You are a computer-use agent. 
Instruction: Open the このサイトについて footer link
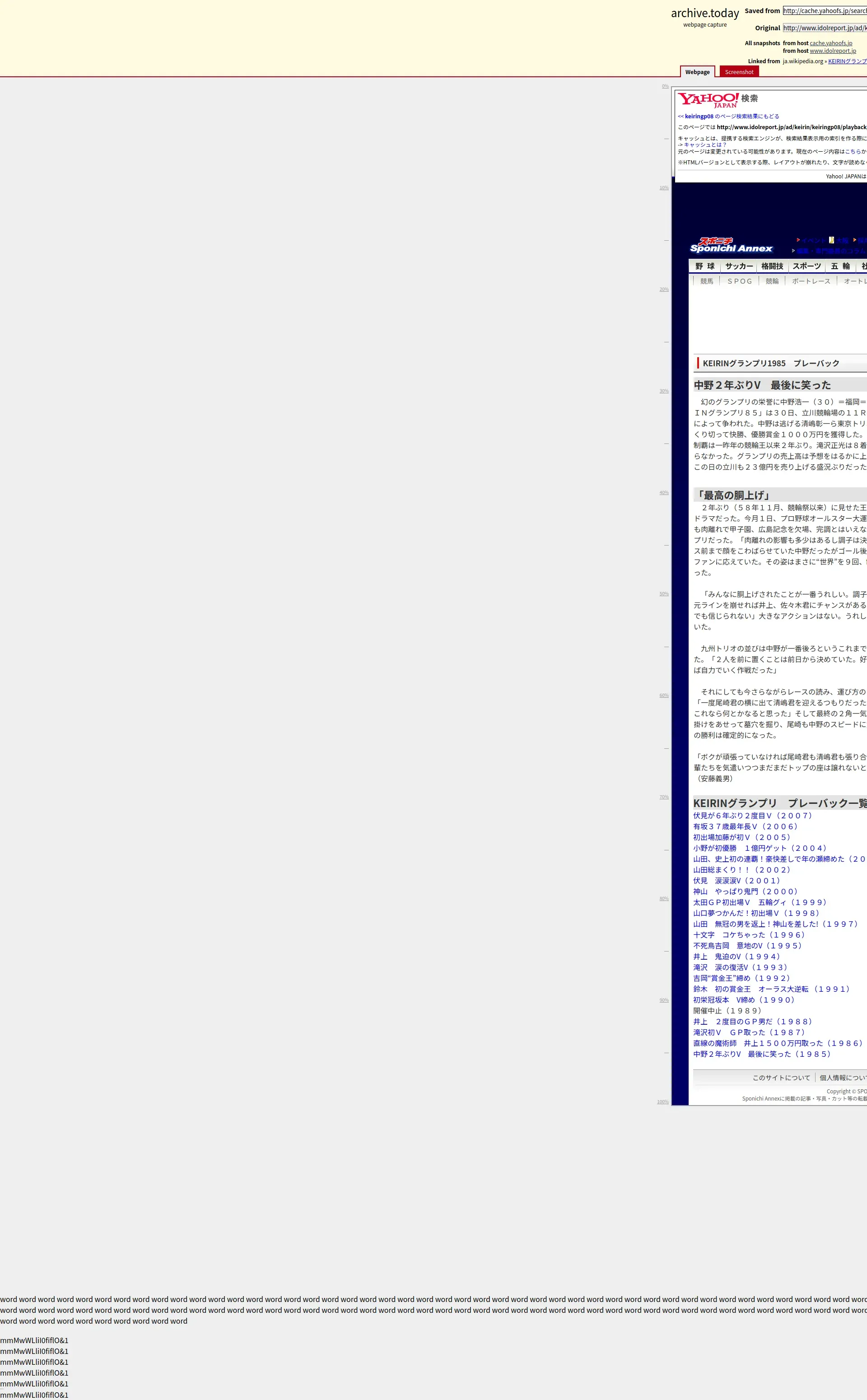click(x=781, y=1078)
